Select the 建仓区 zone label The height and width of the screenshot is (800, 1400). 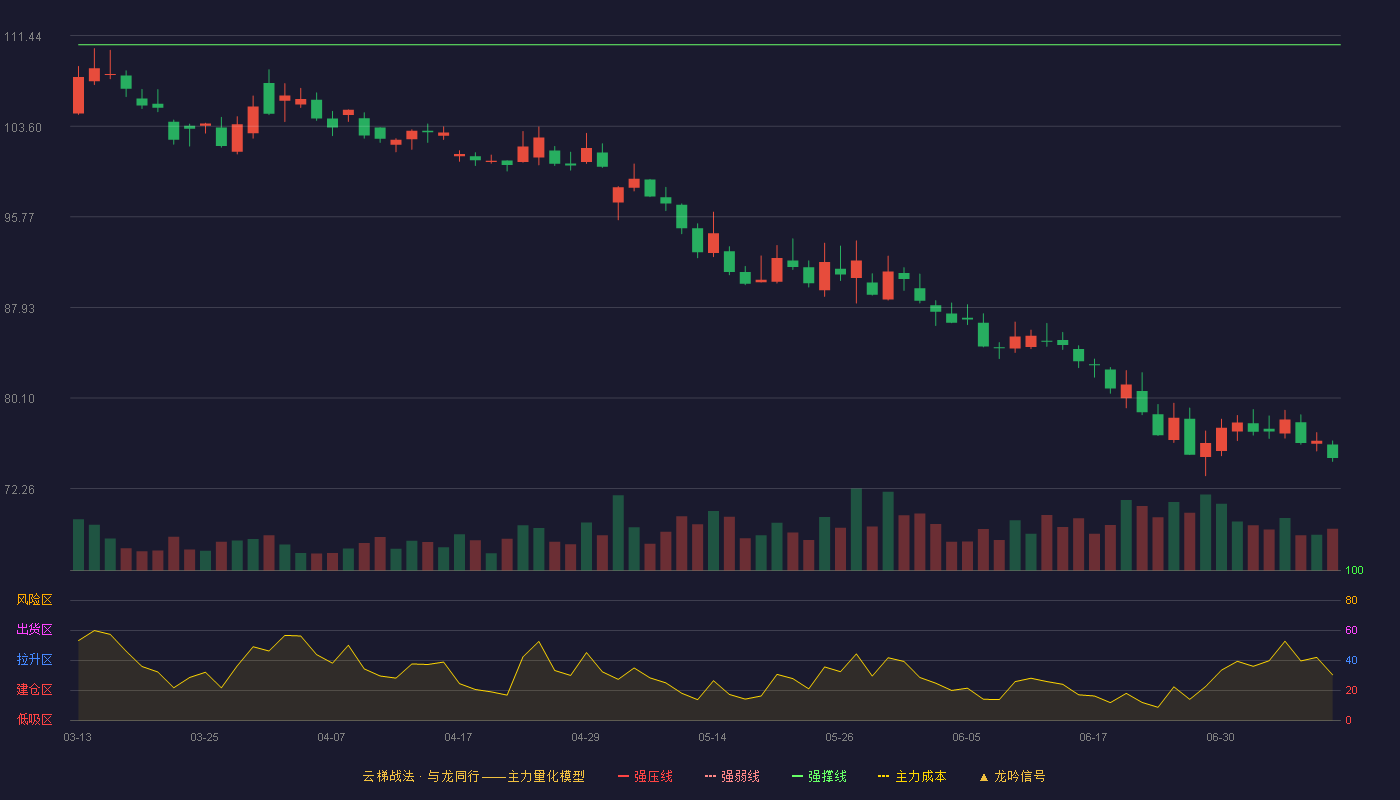point(34,690)
